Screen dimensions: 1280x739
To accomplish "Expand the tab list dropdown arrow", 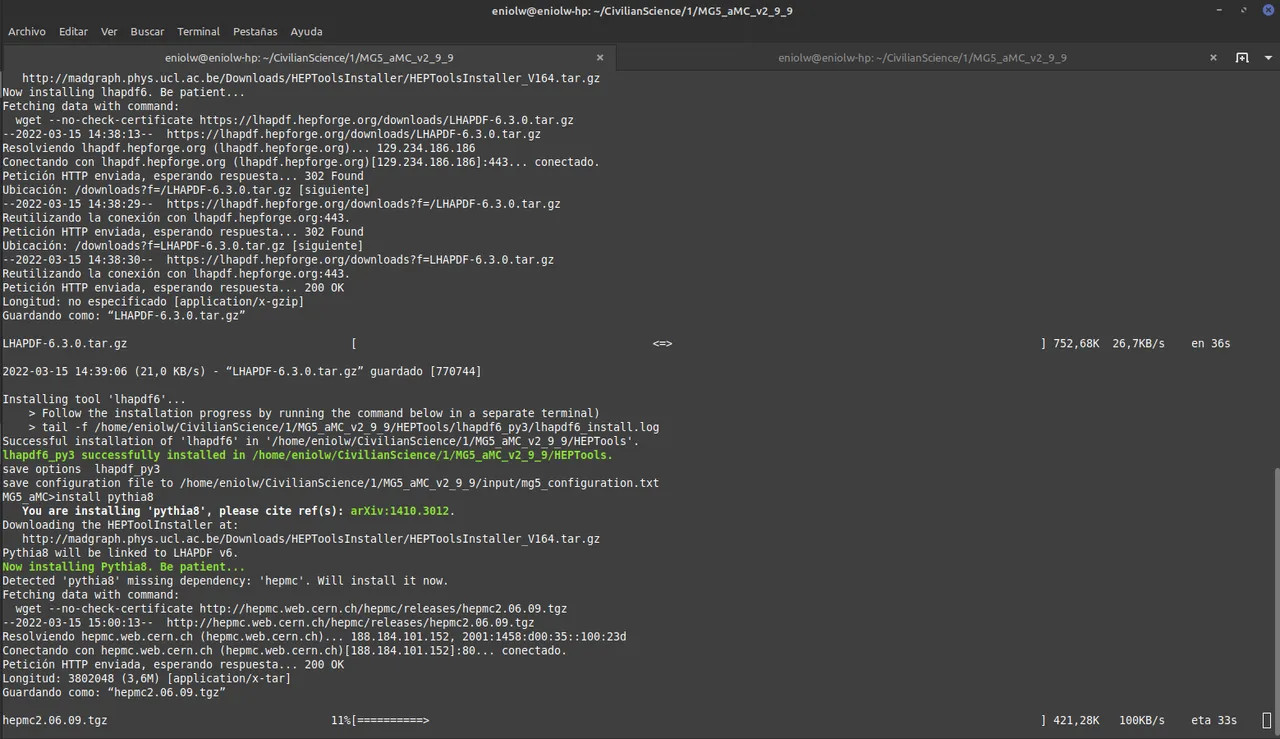I will pyautogui.click(x=1266, y=58).
